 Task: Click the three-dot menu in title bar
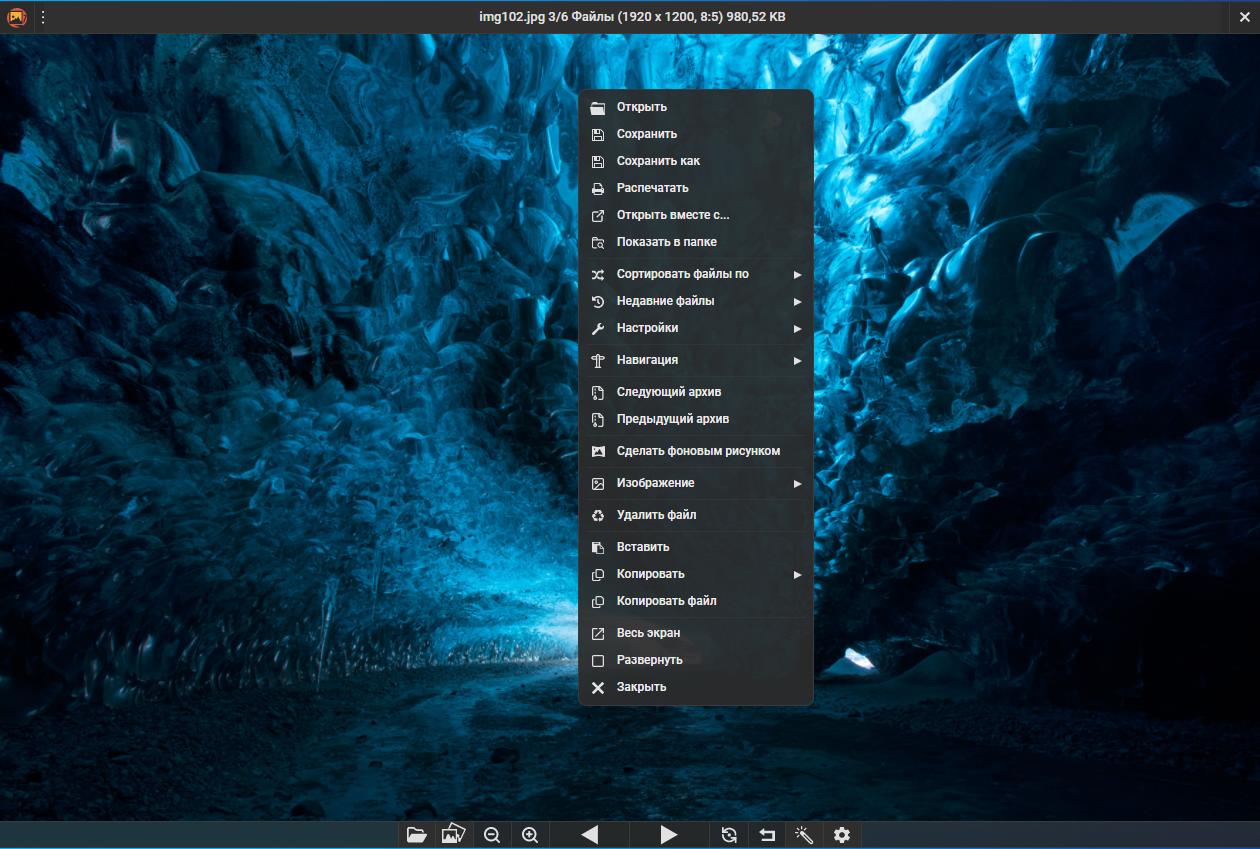pyautogui.click(x=43, y=17)
